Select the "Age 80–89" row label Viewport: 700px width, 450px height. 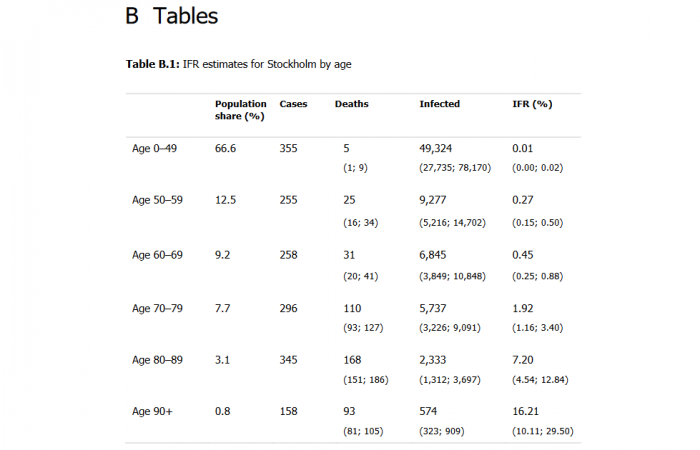[x=158, y=357]
